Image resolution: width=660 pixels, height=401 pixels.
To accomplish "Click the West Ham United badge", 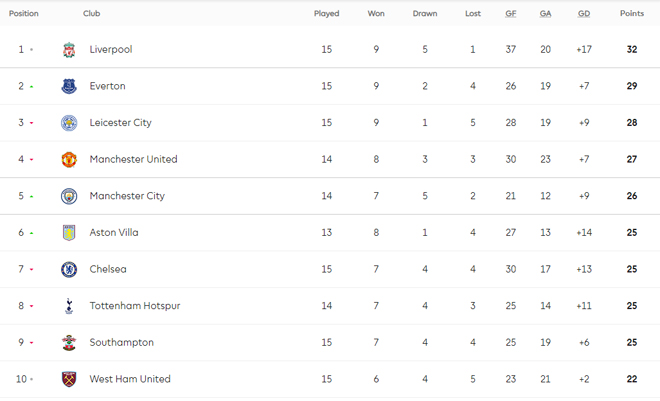I will click(69, 379).
